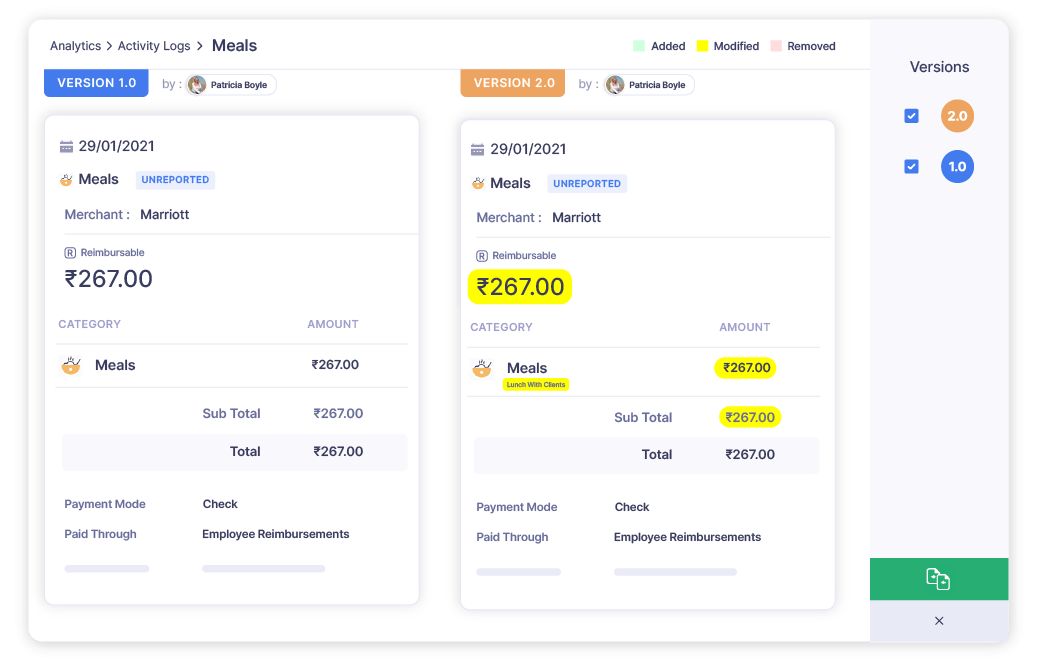Image resolution: width=1037 pixels, height=661 pixels.
Task: Uncheck version 2.0 in the Versions panel
Action: click(x=911, y=115)
